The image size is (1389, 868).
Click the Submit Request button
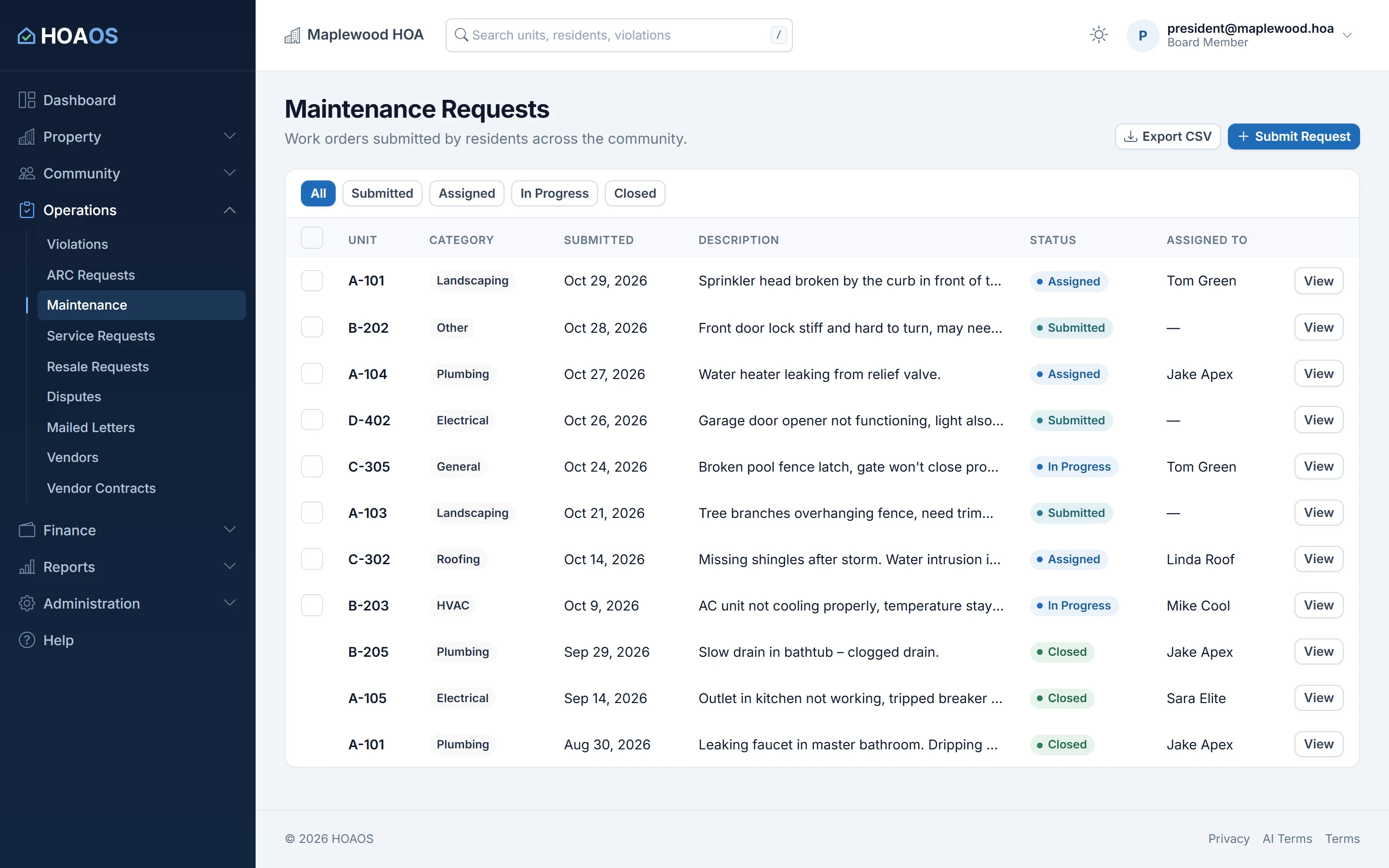click(x=1294, y=136)
